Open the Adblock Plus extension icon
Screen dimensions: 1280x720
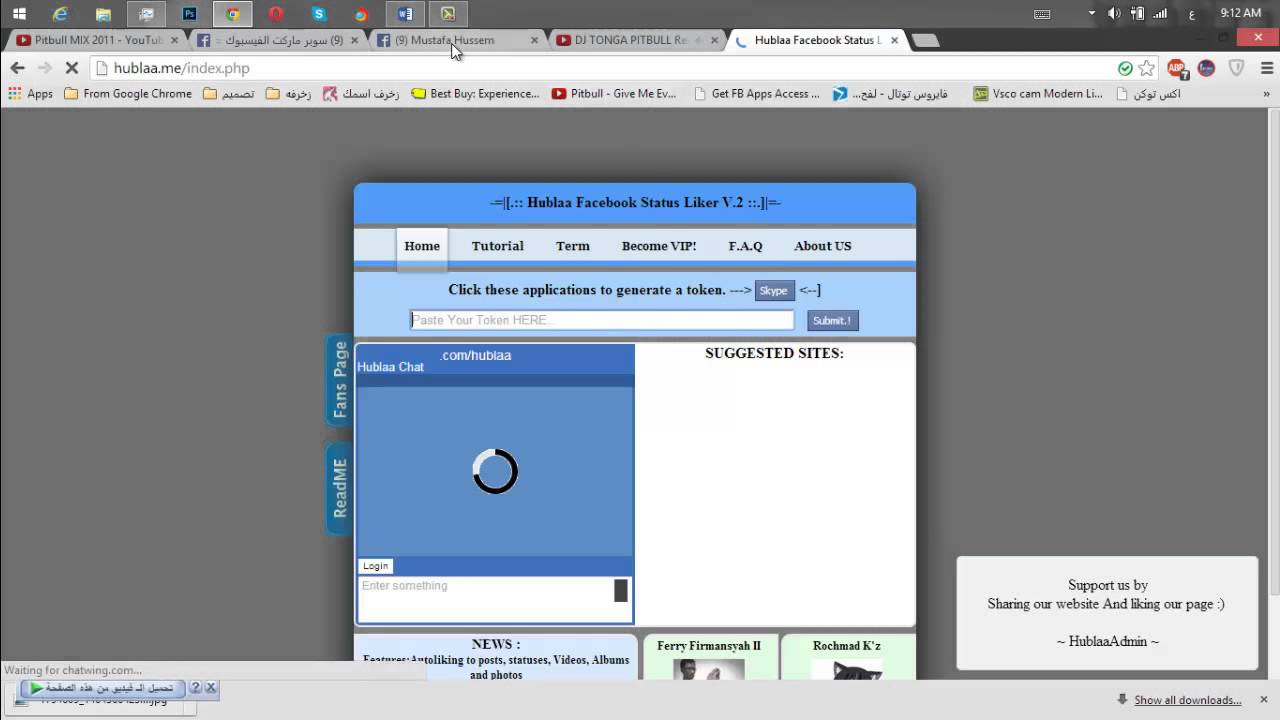pos(1177,68)
